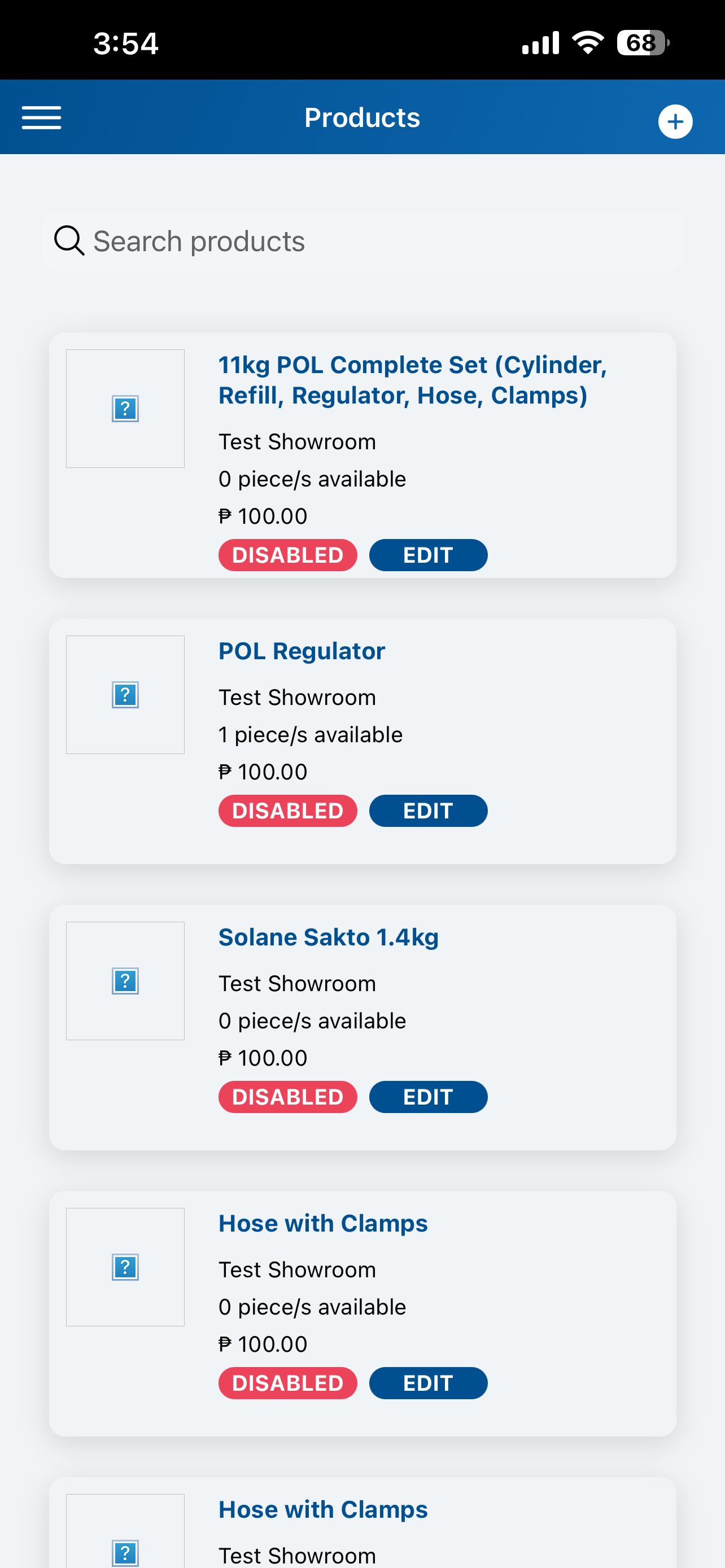Toggle DISABLED status on Solane Sakto 1.4kg
Screen dimensions: 725x1568
[x=288, y=1097]
